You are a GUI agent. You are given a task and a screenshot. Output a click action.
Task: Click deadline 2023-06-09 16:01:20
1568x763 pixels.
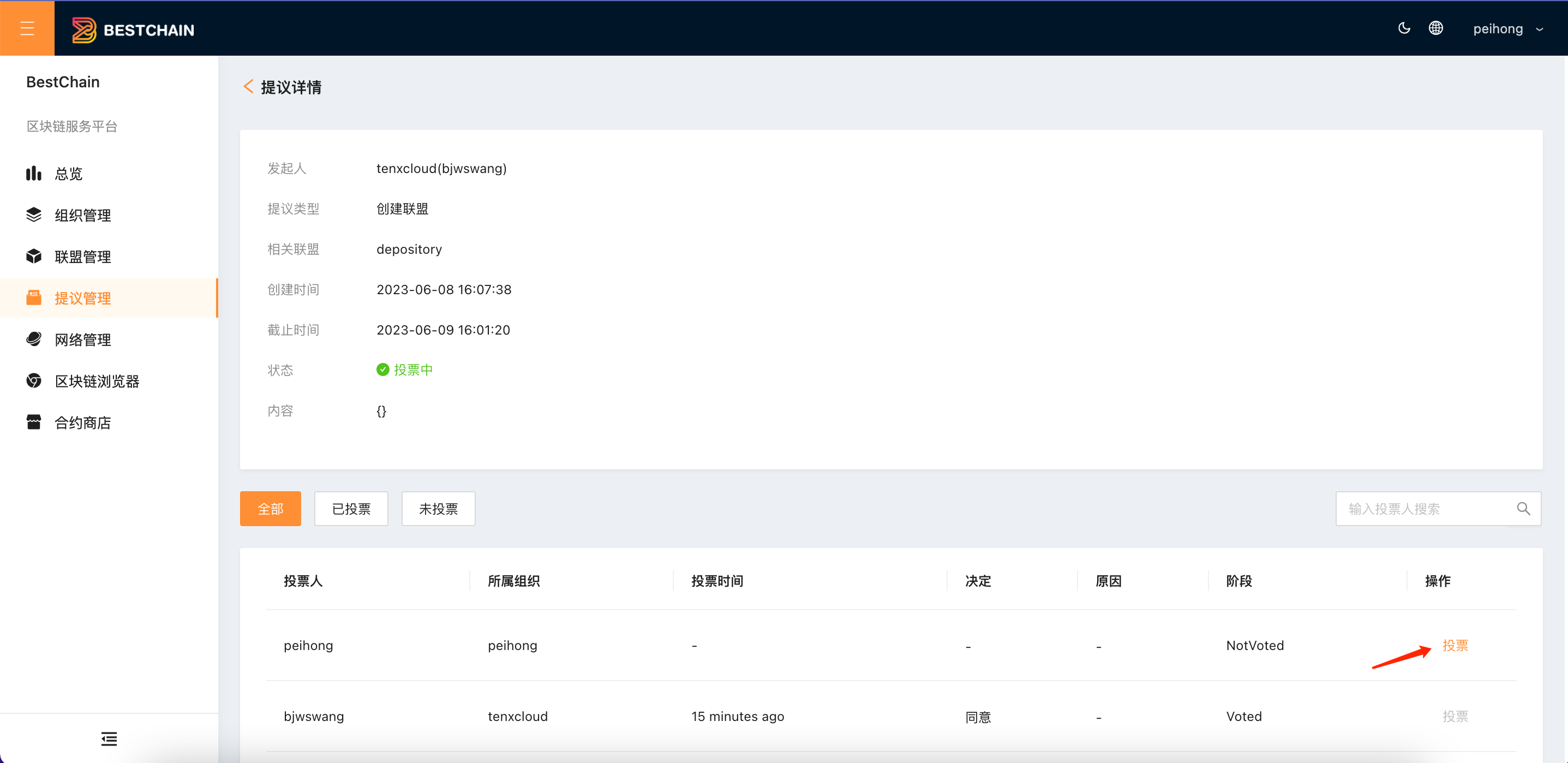coord(443,330)
